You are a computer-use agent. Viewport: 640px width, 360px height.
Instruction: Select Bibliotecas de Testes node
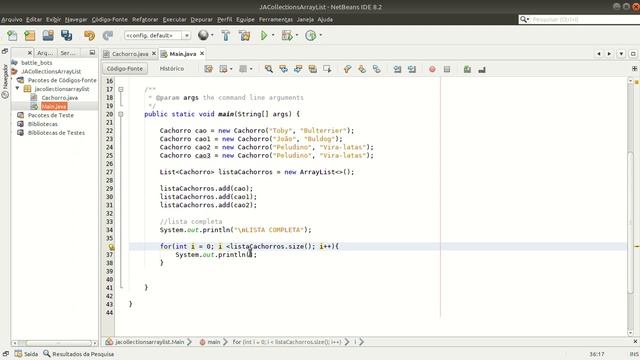pyautogui.click(x=56, y=133)
